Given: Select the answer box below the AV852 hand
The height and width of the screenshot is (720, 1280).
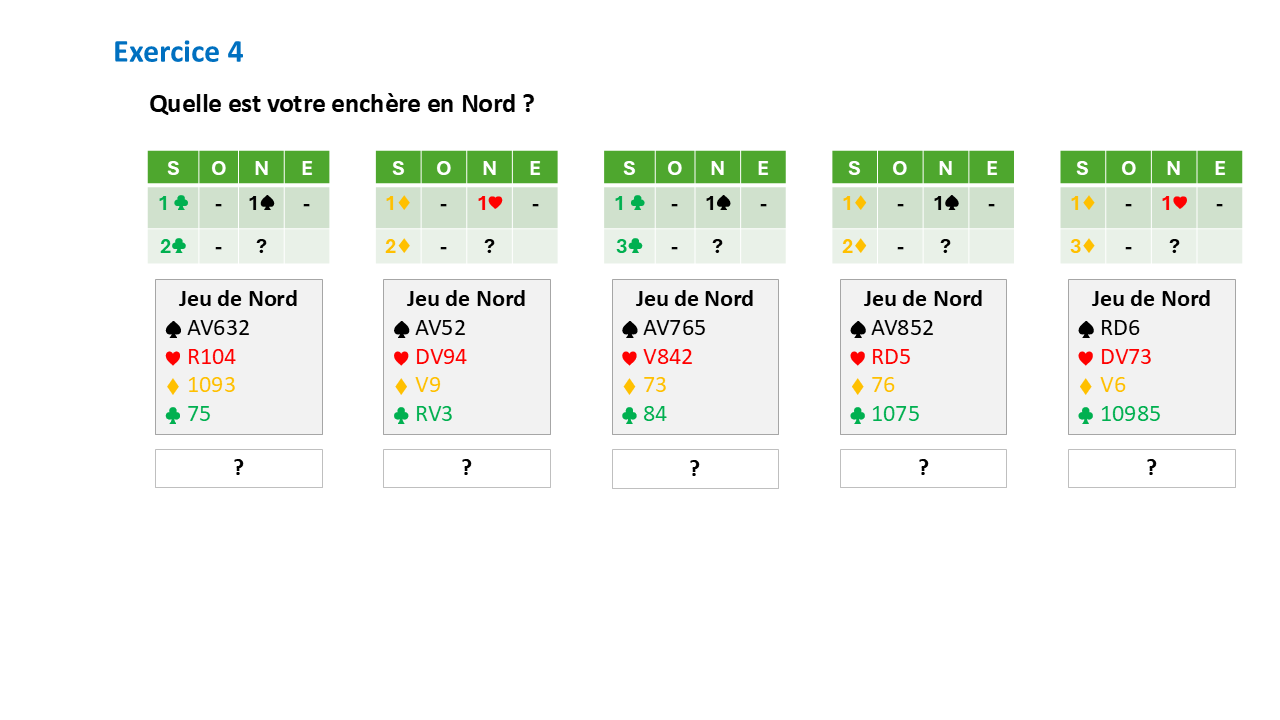Looking at the screenshot, I should coord(923,468).
